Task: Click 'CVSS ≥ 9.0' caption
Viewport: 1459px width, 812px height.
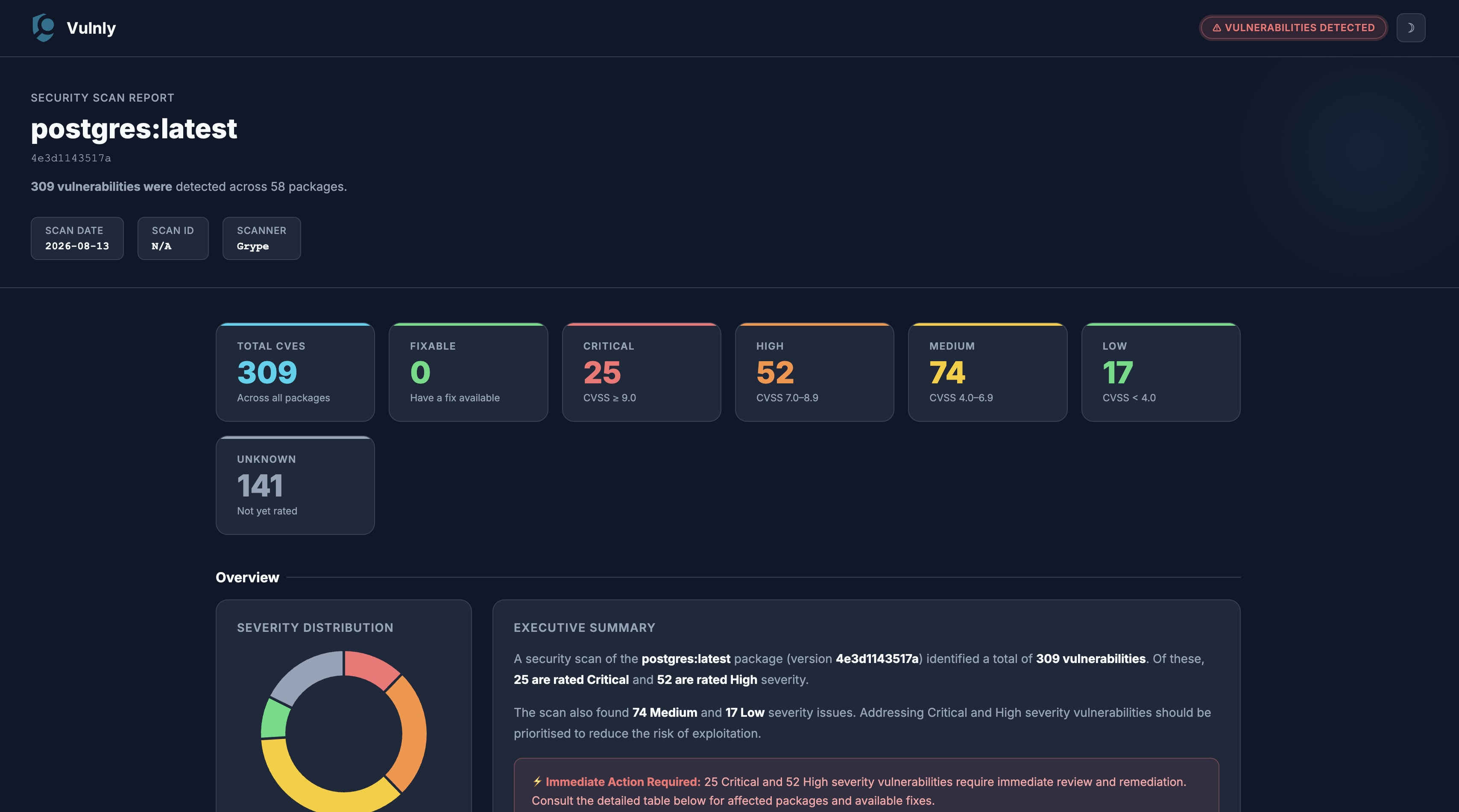Action: pos(609,398)
